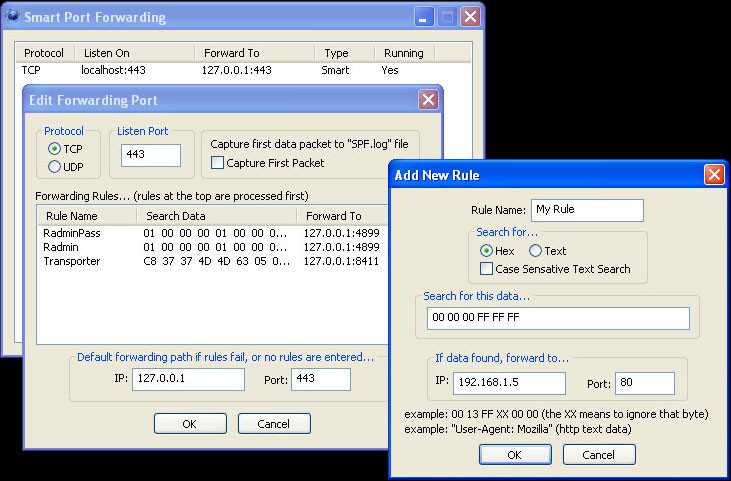Click the Rule Name column header

88,216
